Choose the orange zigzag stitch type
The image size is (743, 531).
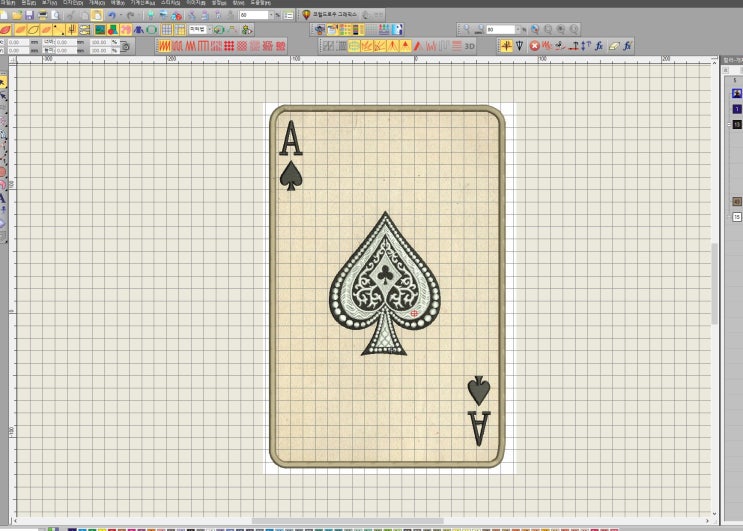click(x=164, y=46)
